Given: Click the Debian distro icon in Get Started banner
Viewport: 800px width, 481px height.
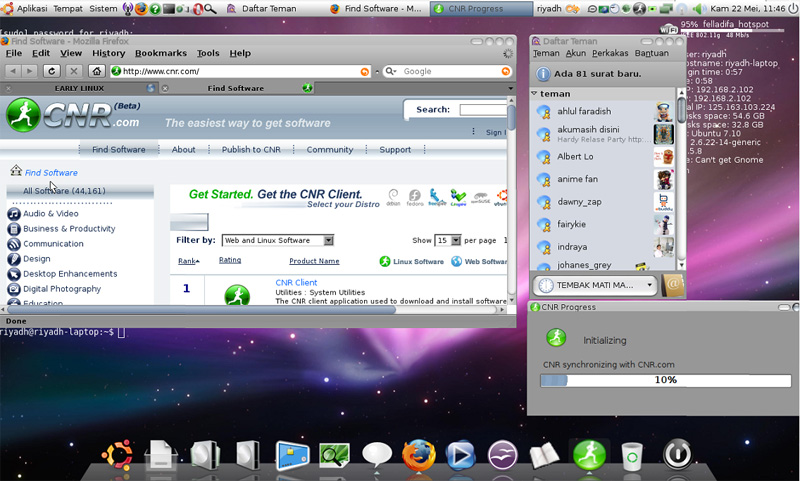Looking at the screenshot, I should 393,196.
